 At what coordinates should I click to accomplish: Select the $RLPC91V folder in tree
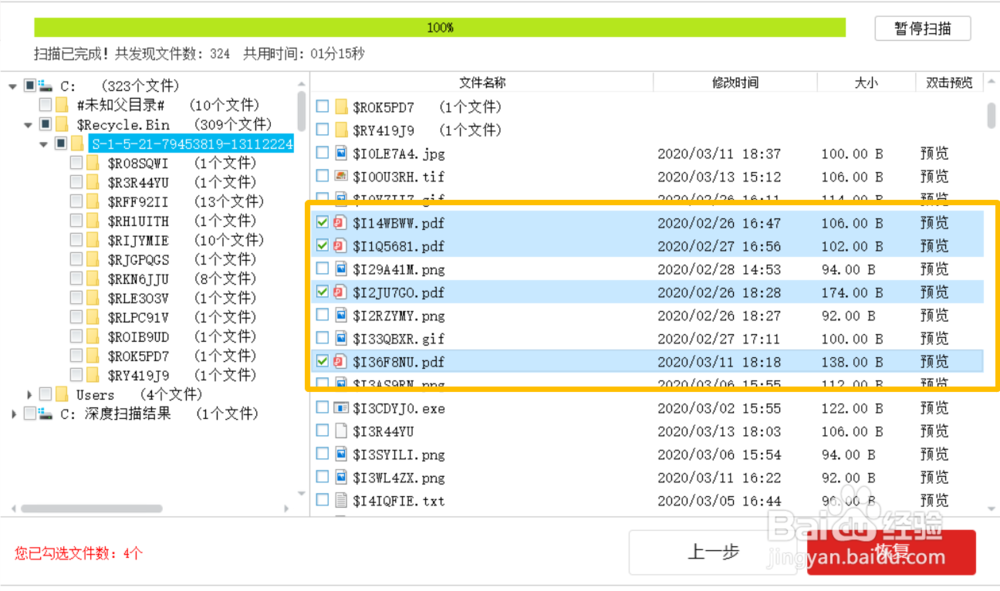pyautogui.click(x=138, y=317)
